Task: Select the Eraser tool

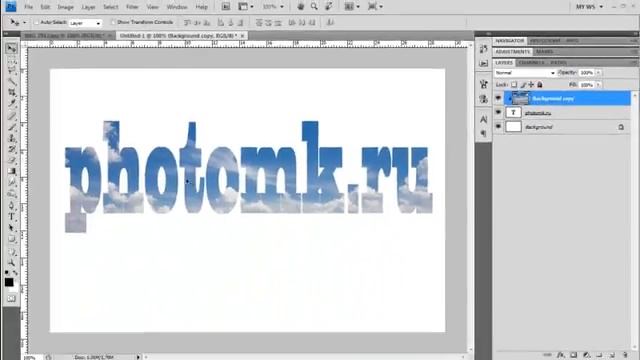Action: [11, 160]
